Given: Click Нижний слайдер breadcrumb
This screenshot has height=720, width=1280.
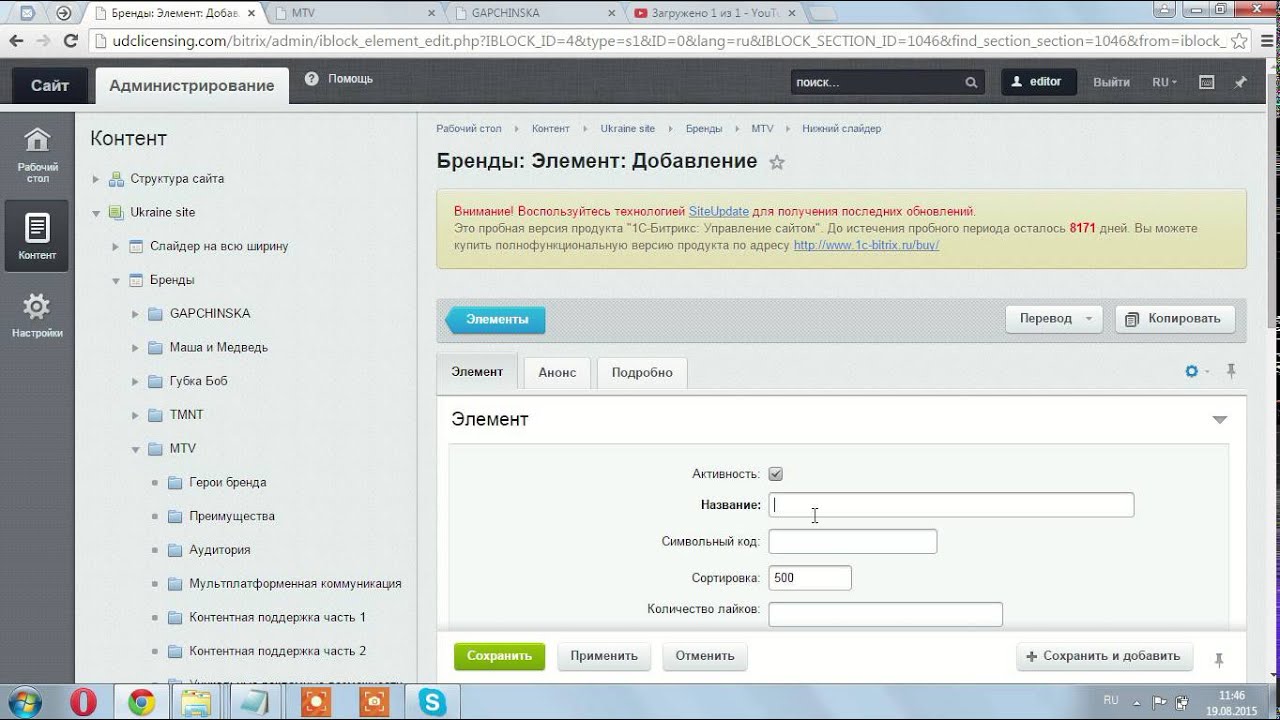Looking at the screenshot, I should (841, 128).
